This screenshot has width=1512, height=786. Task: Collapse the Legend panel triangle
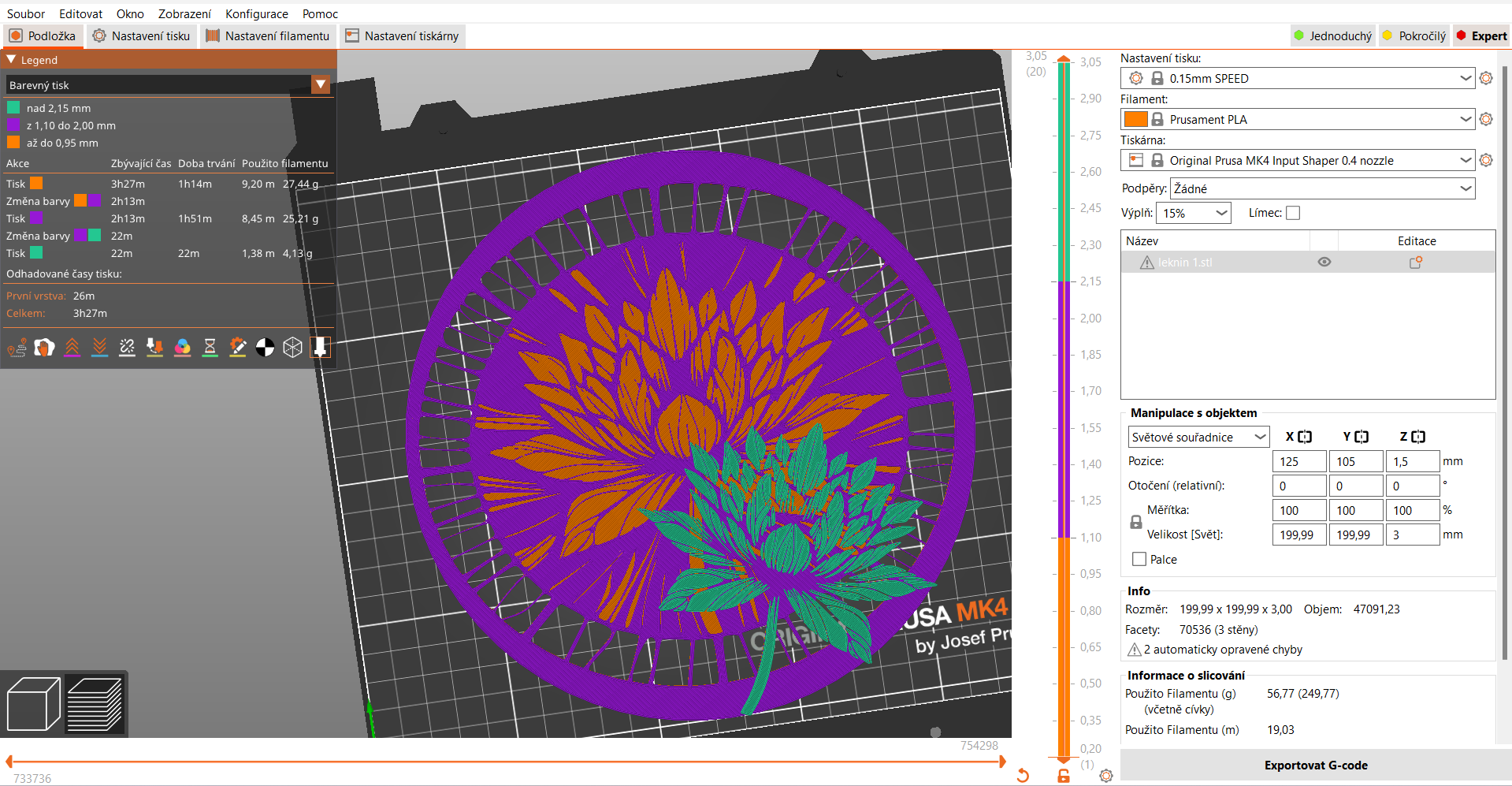tap(11, 59)
